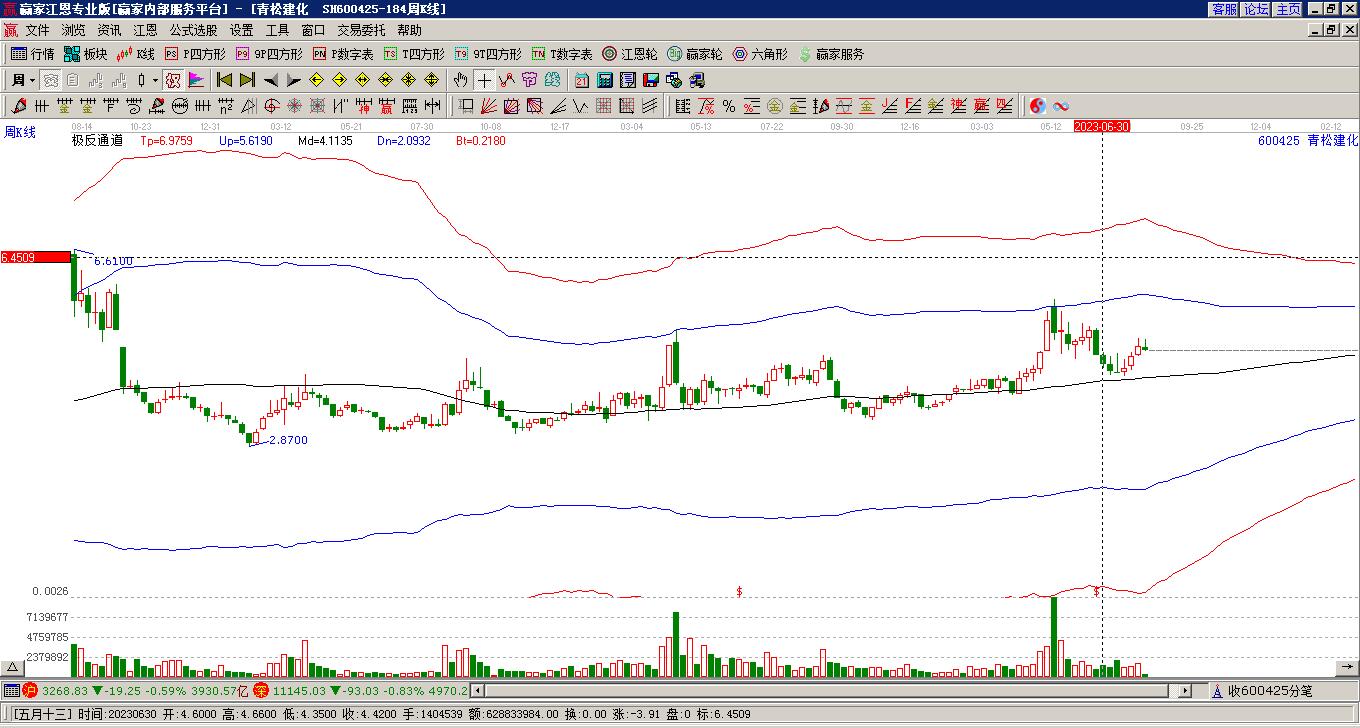Click the 极反通道 indicator name

click(x=97, y=141)
